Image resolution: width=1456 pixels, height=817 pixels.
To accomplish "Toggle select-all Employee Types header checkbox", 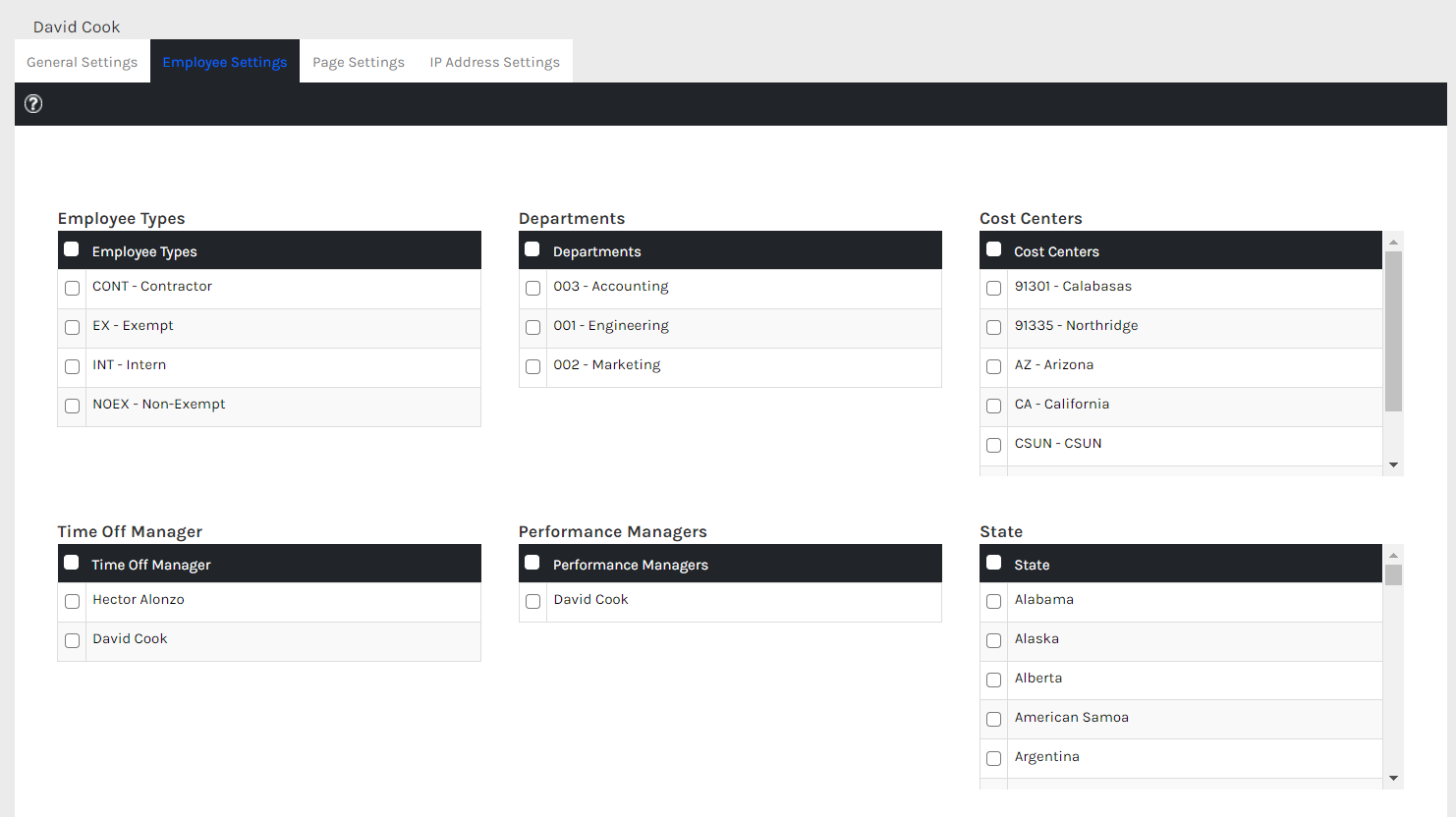I will click(x=72, y=249).
